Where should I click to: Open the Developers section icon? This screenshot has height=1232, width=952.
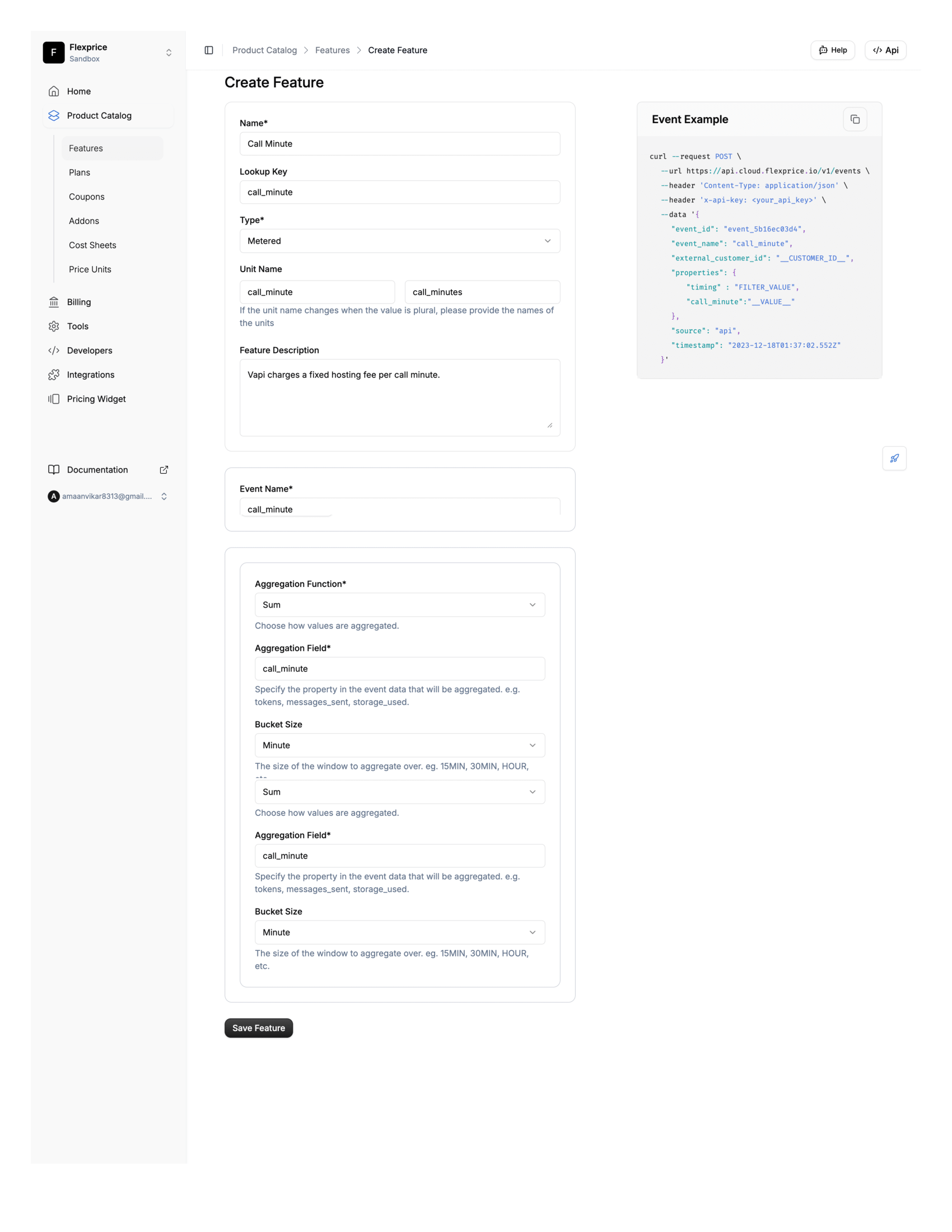[54, 351]
